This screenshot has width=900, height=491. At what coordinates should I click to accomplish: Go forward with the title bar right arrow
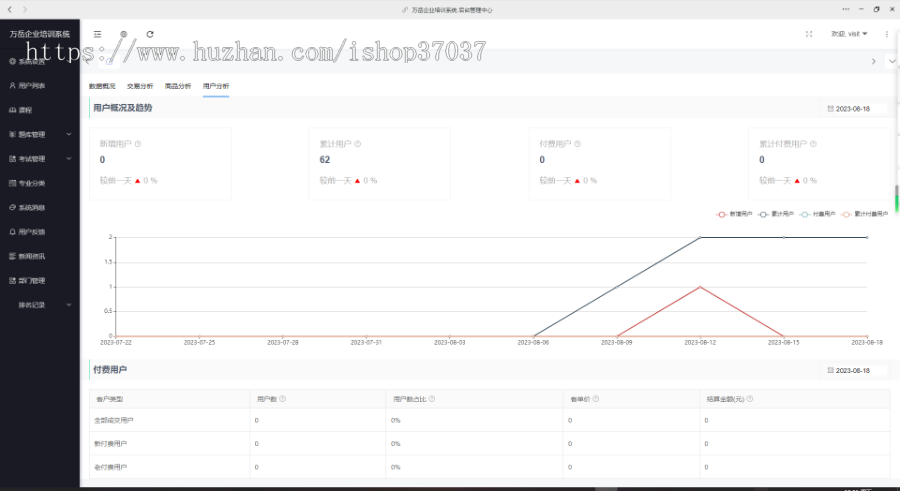(25, 9)
